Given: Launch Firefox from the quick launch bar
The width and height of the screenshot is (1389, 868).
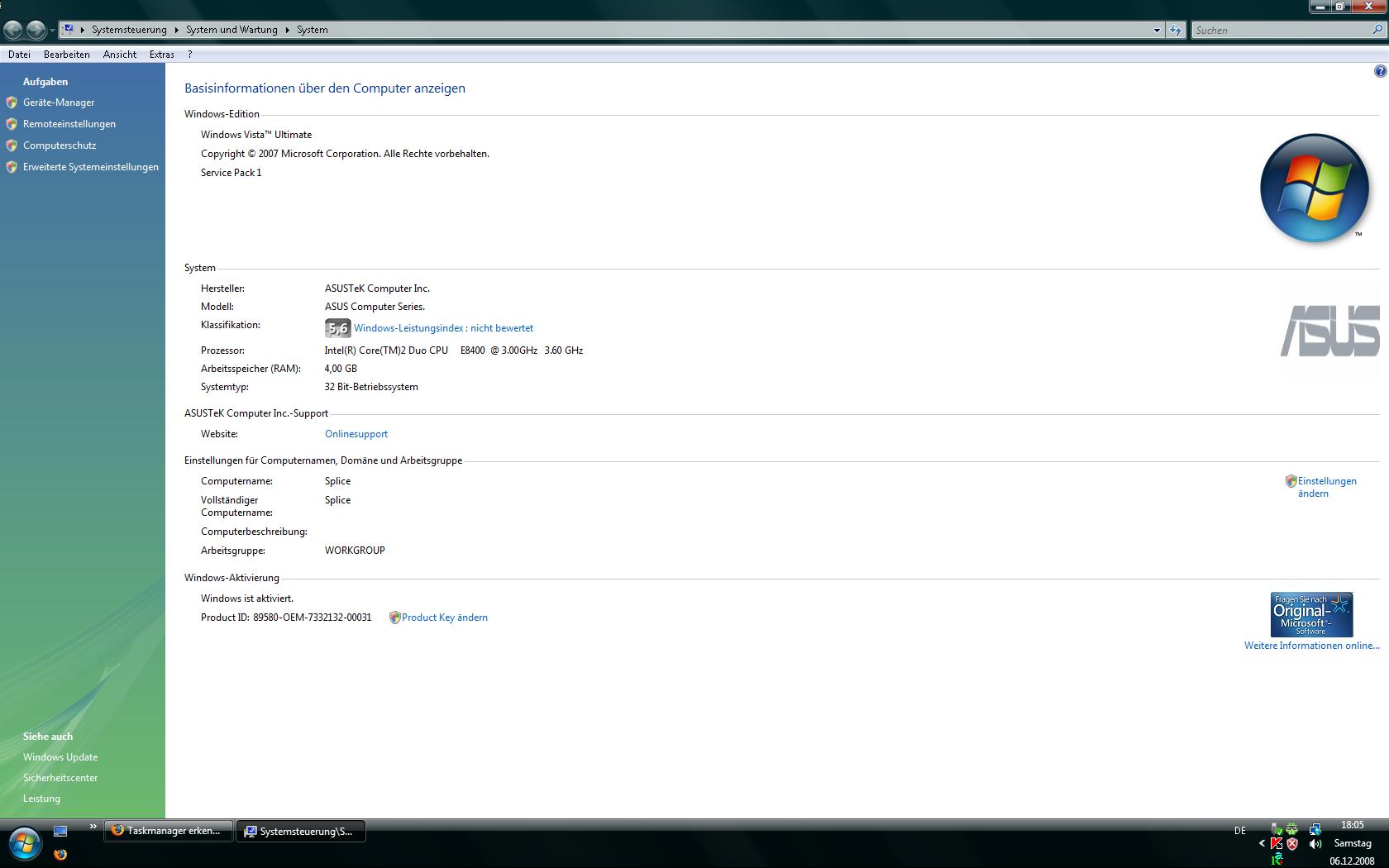Looking at the screenshot, I should pyautogui.click(x=60, y=854).
